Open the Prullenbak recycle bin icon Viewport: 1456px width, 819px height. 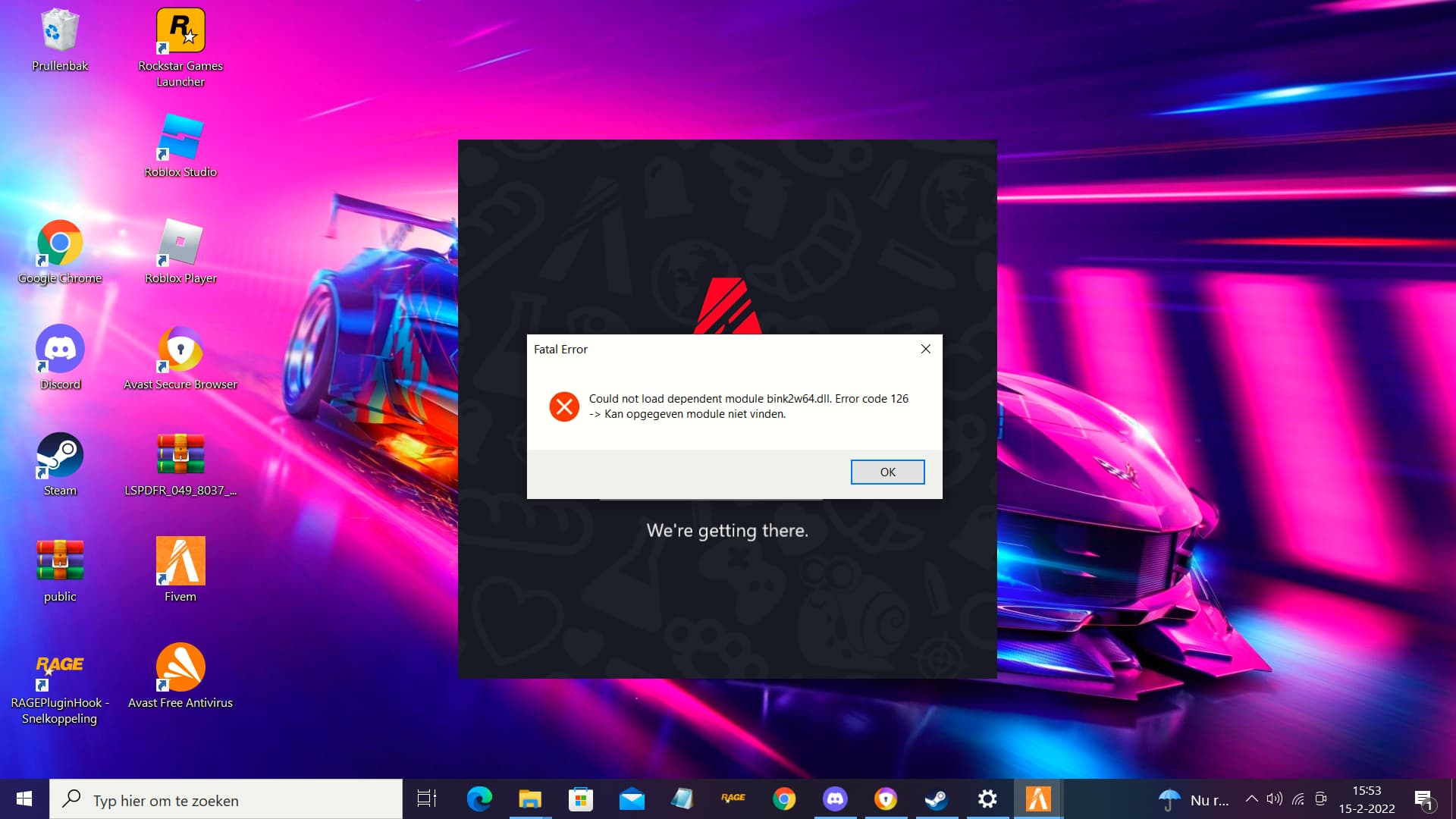click(x=60, y=39)
